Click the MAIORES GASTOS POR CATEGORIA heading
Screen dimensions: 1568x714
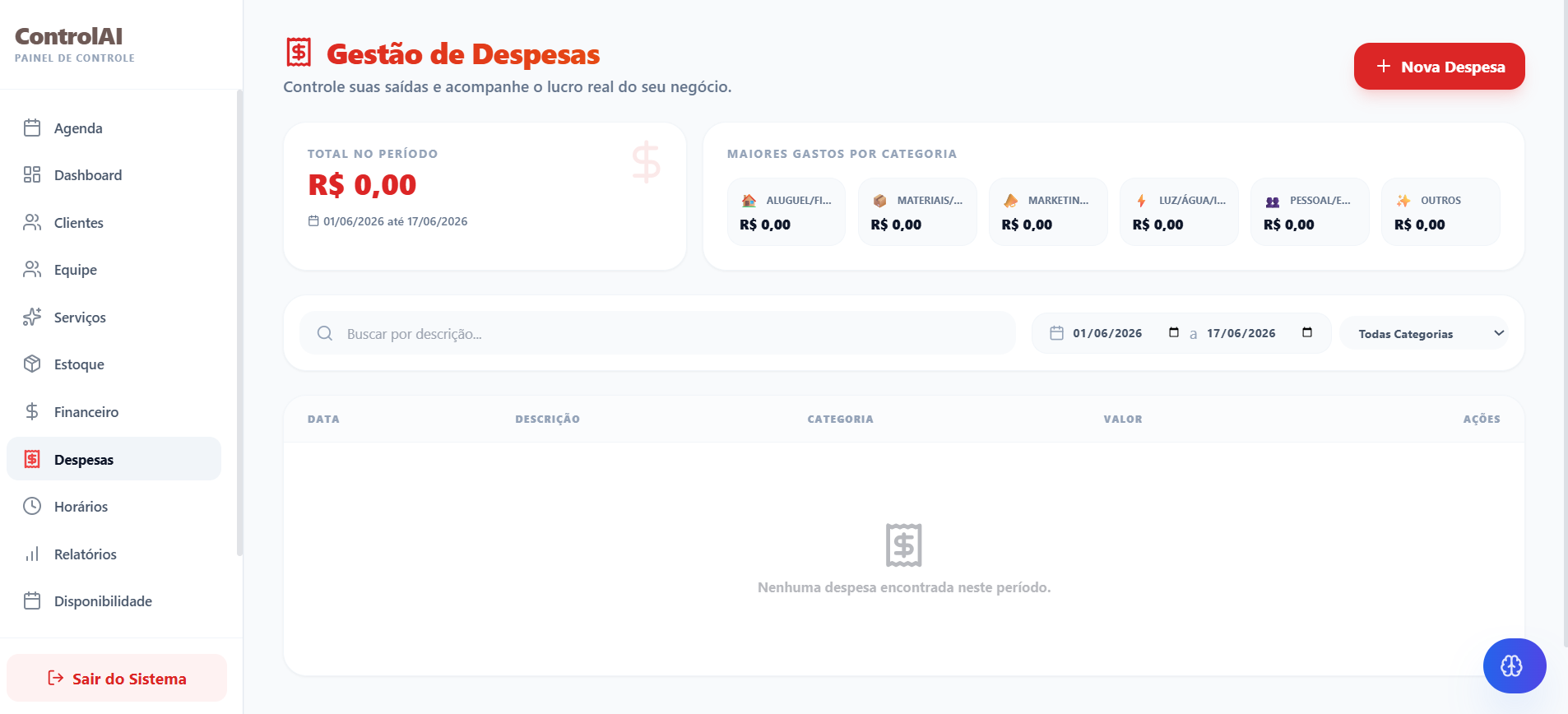point(842,154)
